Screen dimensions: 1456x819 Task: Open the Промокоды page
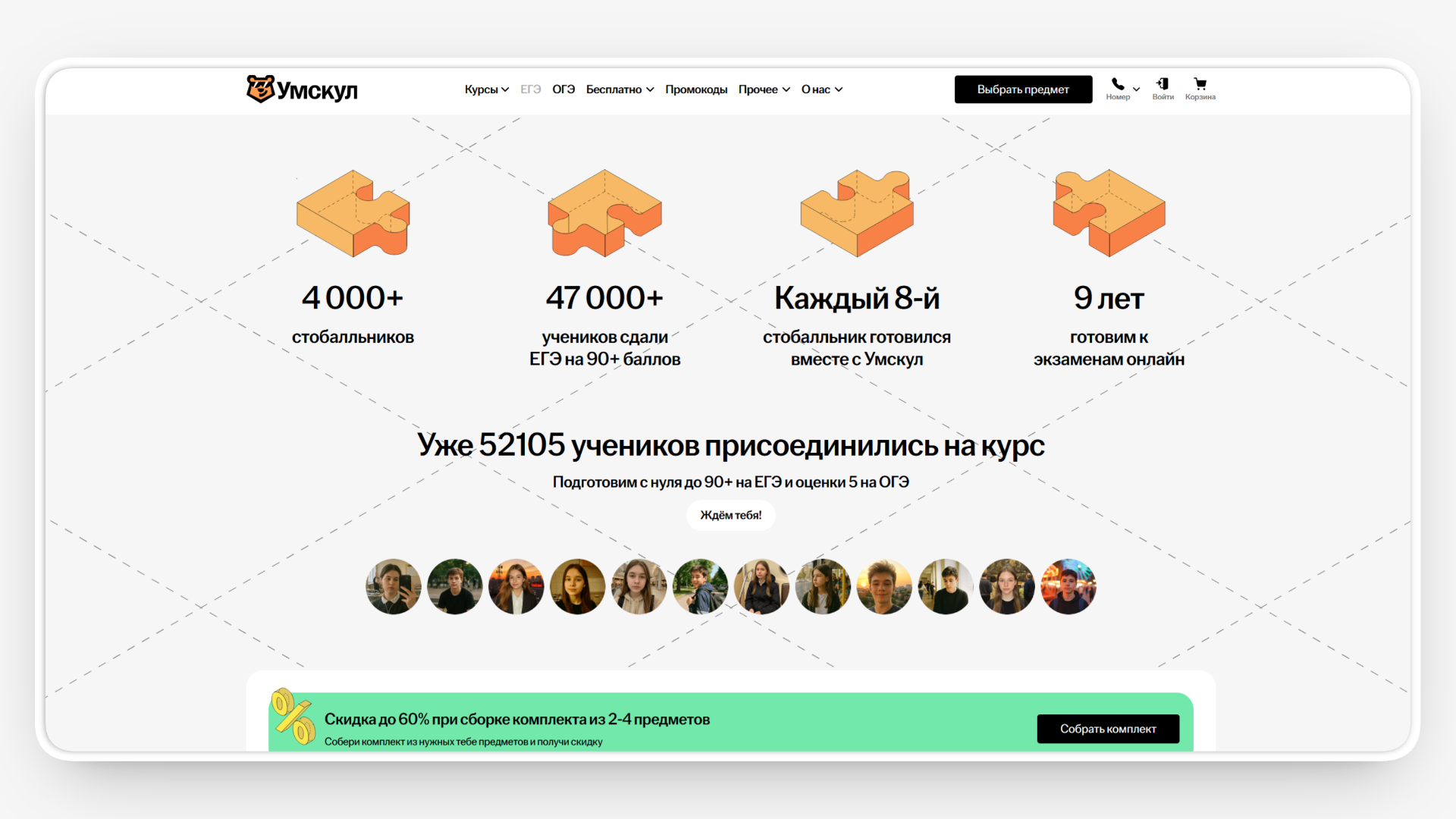tap(696, 89)
